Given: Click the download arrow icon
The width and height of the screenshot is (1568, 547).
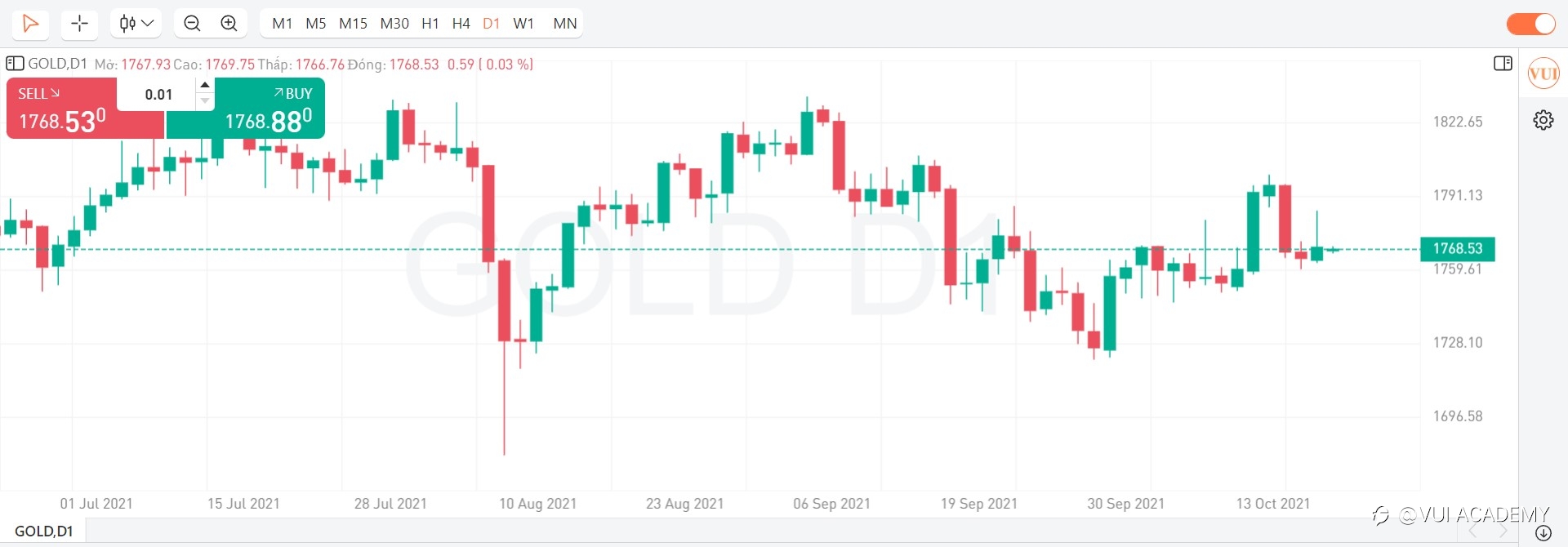Looking at the screenshot, I should [1543, 533].
